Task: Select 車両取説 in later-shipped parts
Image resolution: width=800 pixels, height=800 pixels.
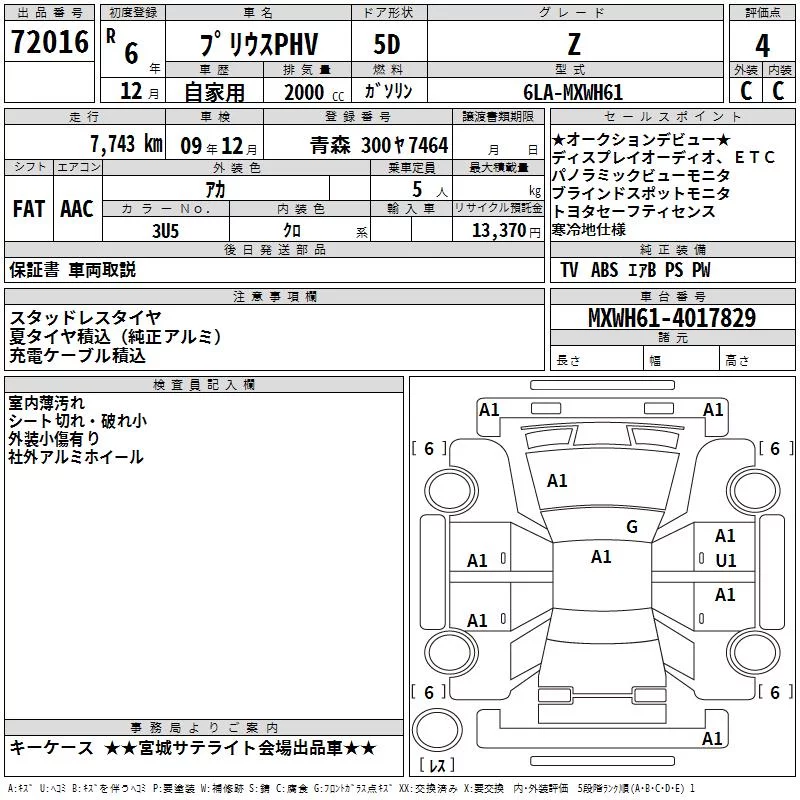Action: point(103,269)
